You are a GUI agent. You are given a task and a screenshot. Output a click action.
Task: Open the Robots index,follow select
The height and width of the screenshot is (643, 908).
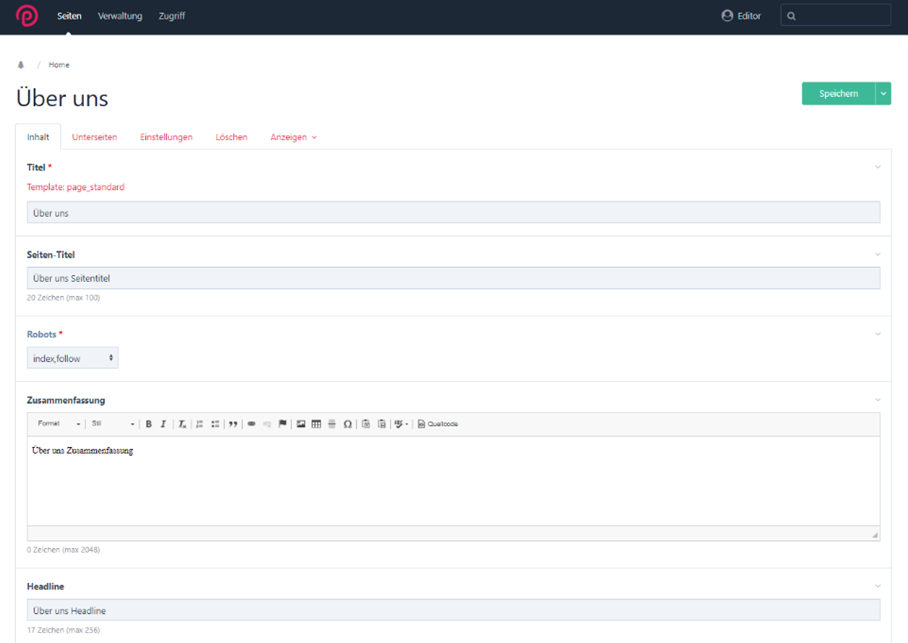point(72,358)
